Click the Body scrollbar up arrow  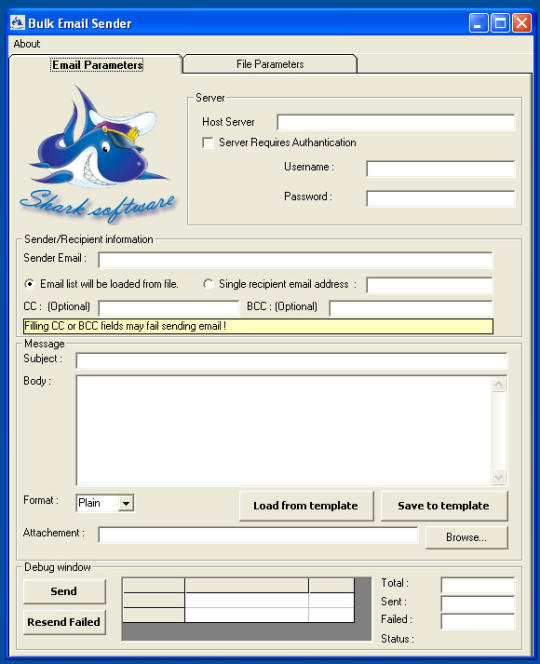498,384
